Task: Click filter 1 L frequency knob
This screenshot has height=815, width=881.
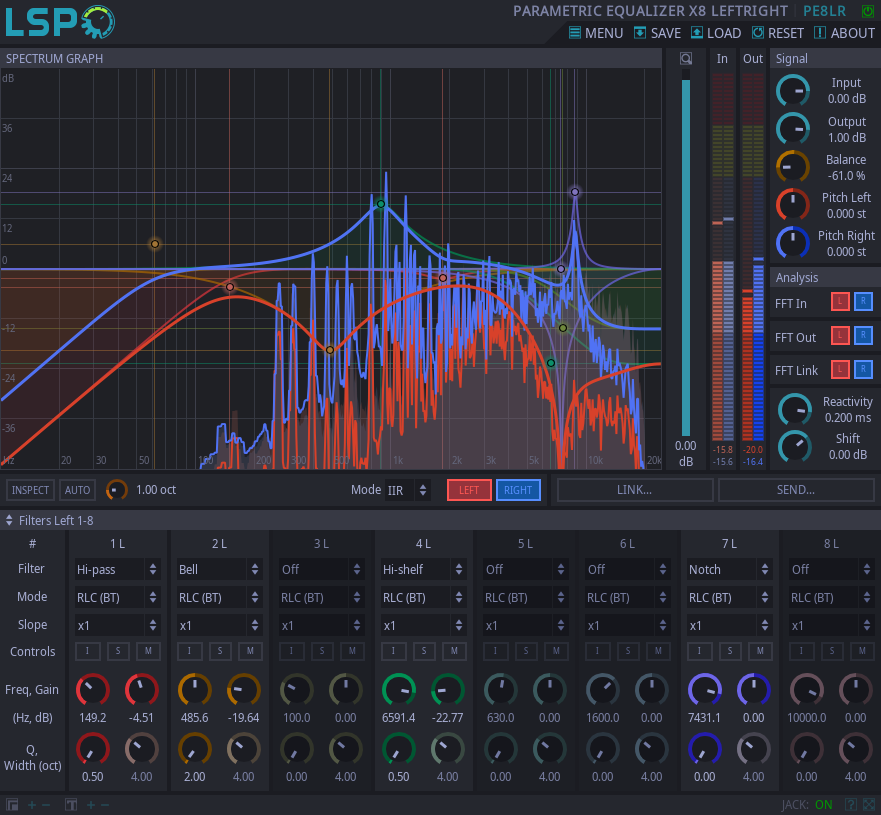Action: [93, 690]
